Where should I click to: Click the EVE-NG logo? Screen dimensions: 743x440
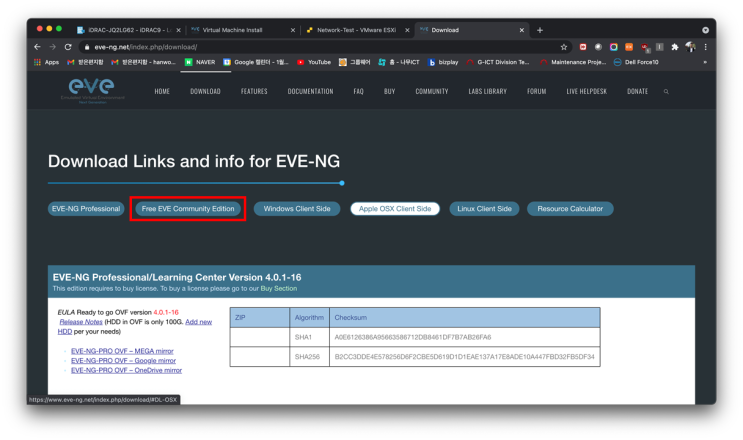click(92, 90)
